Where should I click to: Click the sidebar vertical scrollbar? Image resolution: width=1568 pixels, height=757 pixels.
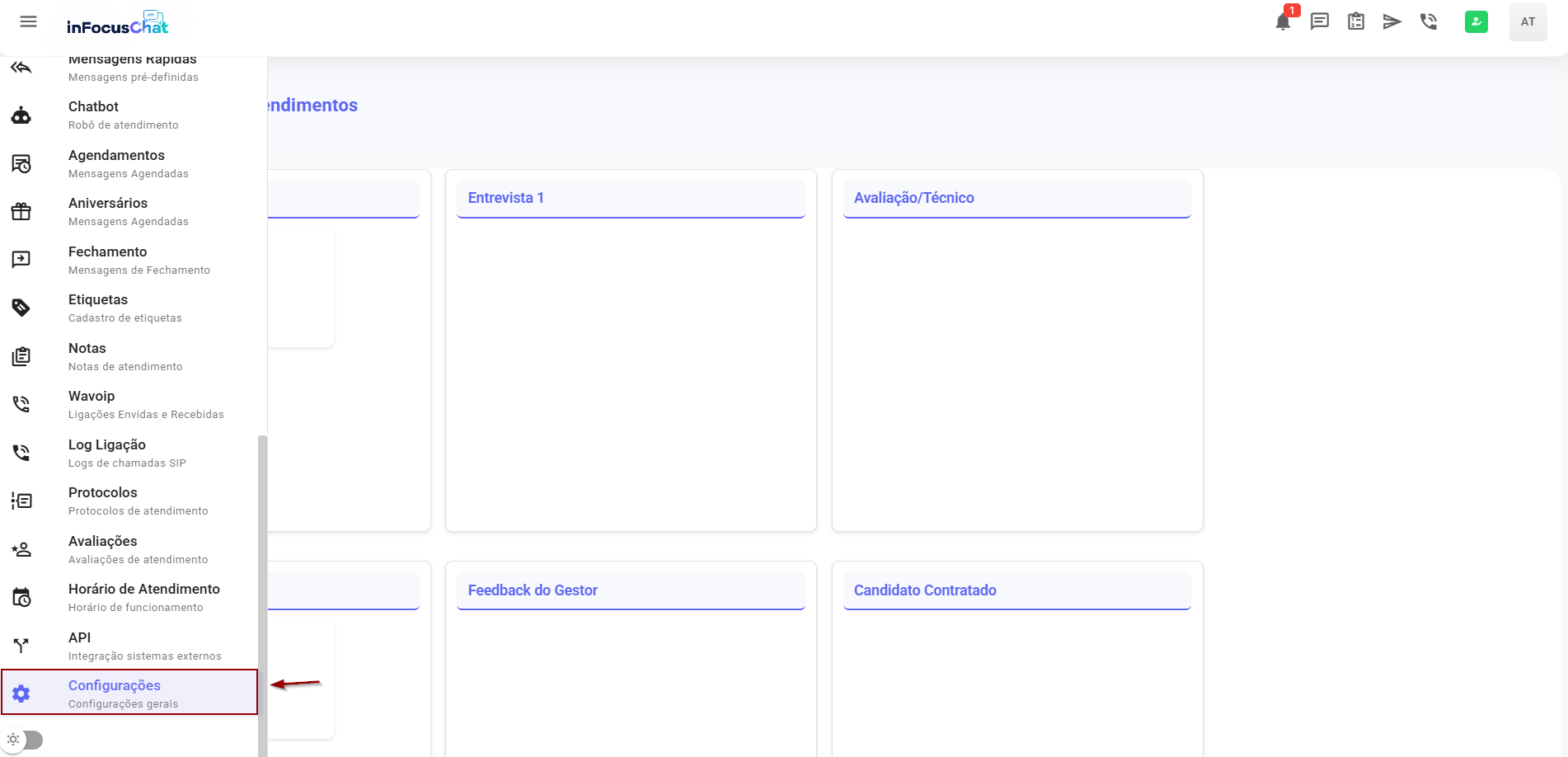coord(262,594)
